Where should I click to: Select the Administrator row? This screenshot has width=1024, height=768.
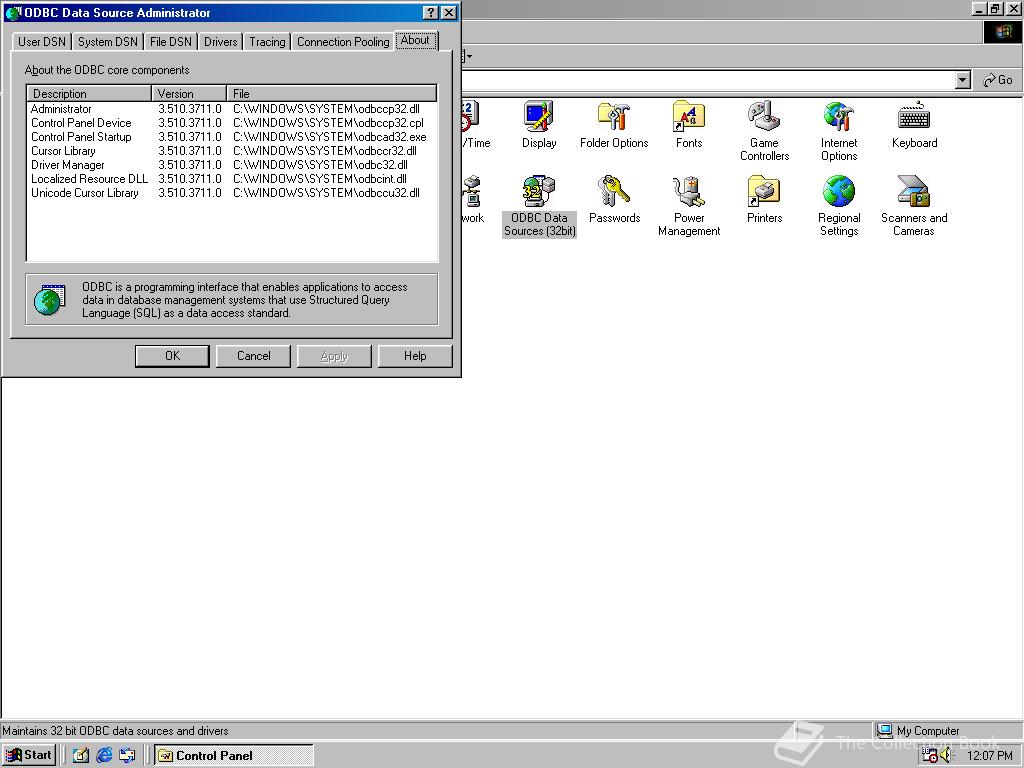[232, 109]
